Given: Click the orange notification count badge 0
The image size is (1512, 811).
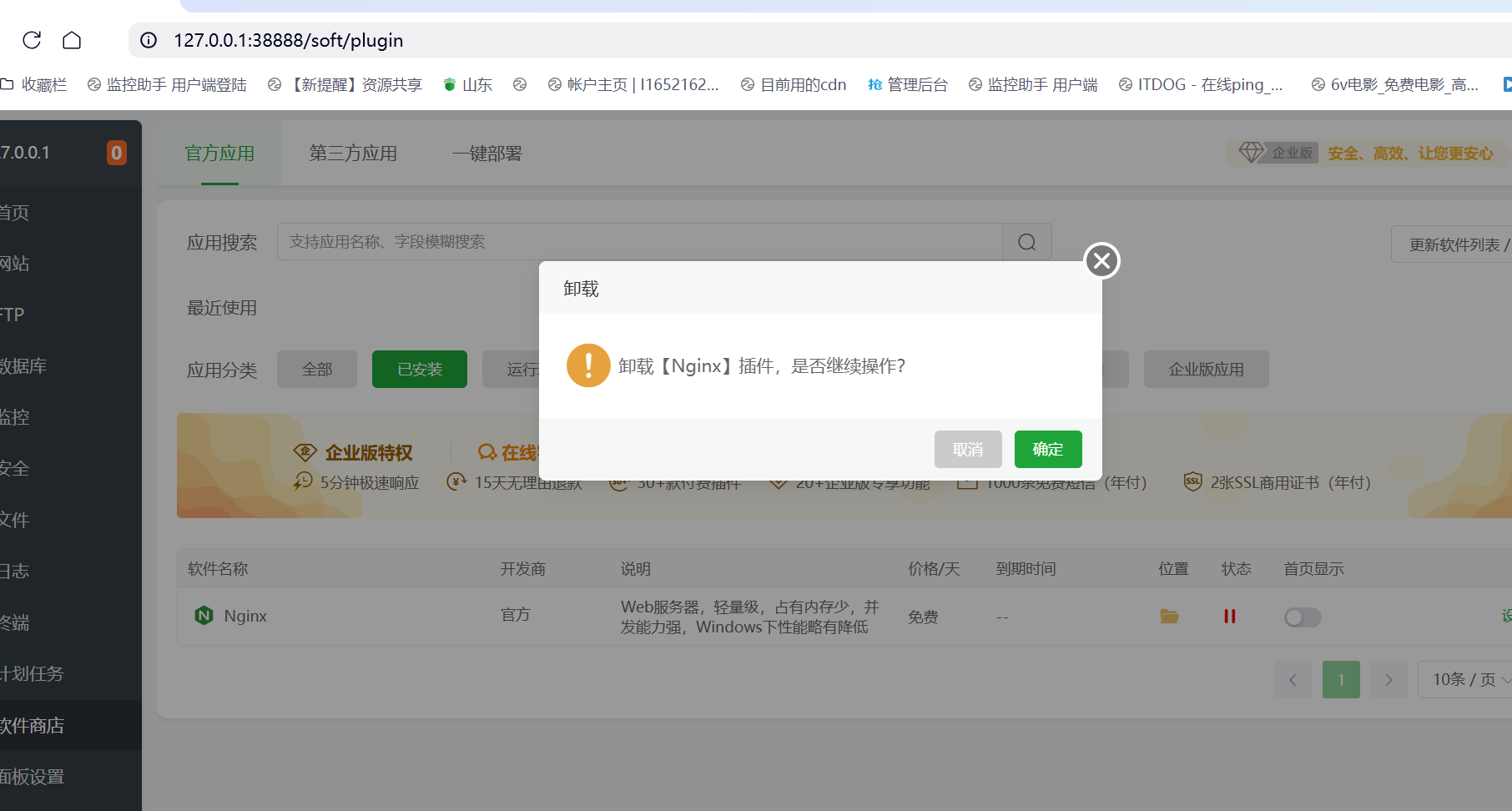Looking at the screenshot, I should 117,153.
